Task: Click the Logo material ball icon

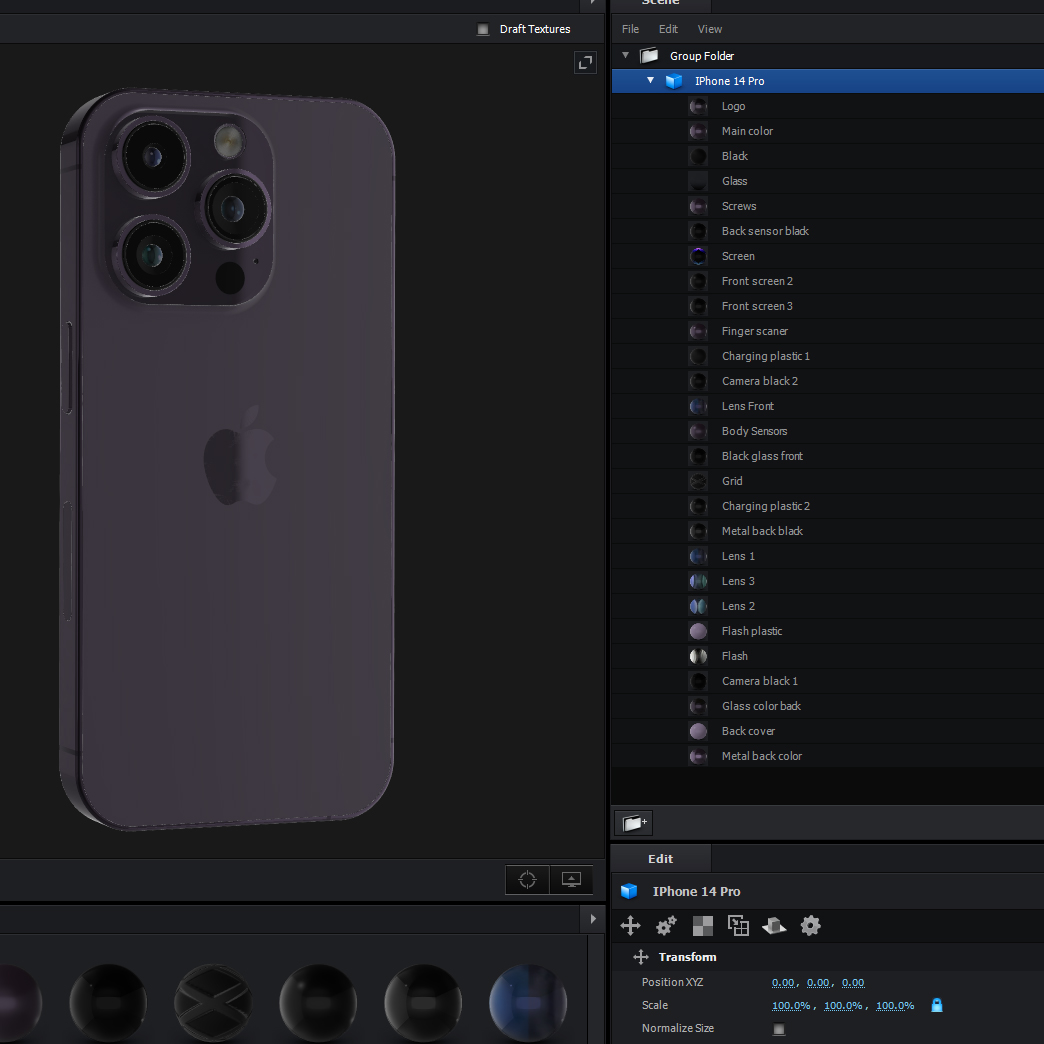Action: [x=698, y=107]
